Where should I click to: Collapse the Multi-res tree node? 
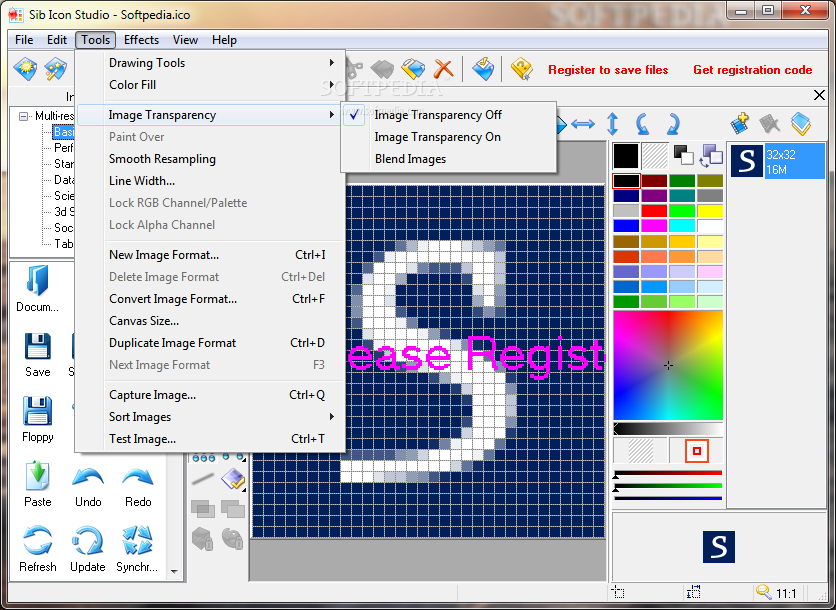[23, 116]
